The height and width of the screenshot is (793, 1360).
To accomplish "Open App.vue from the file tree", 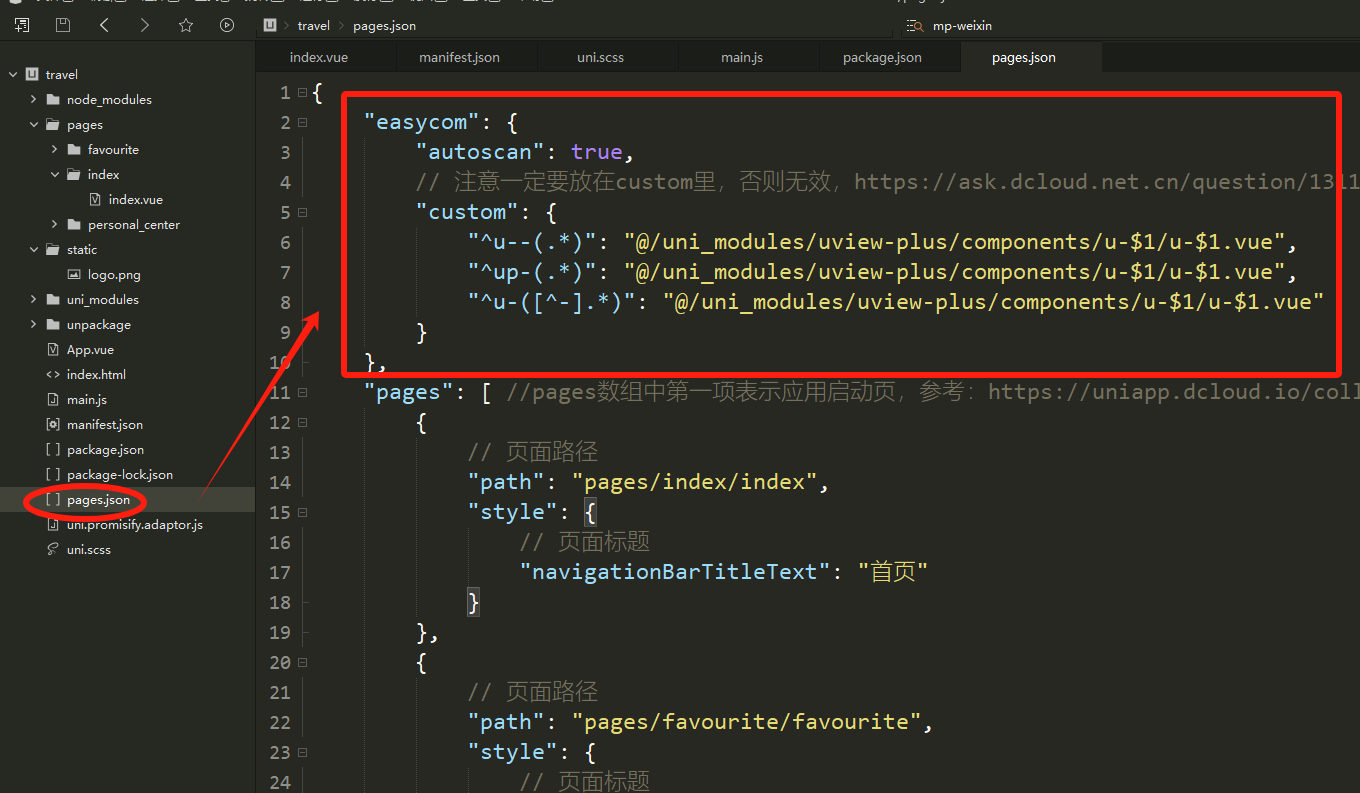I will coord(90,350).
